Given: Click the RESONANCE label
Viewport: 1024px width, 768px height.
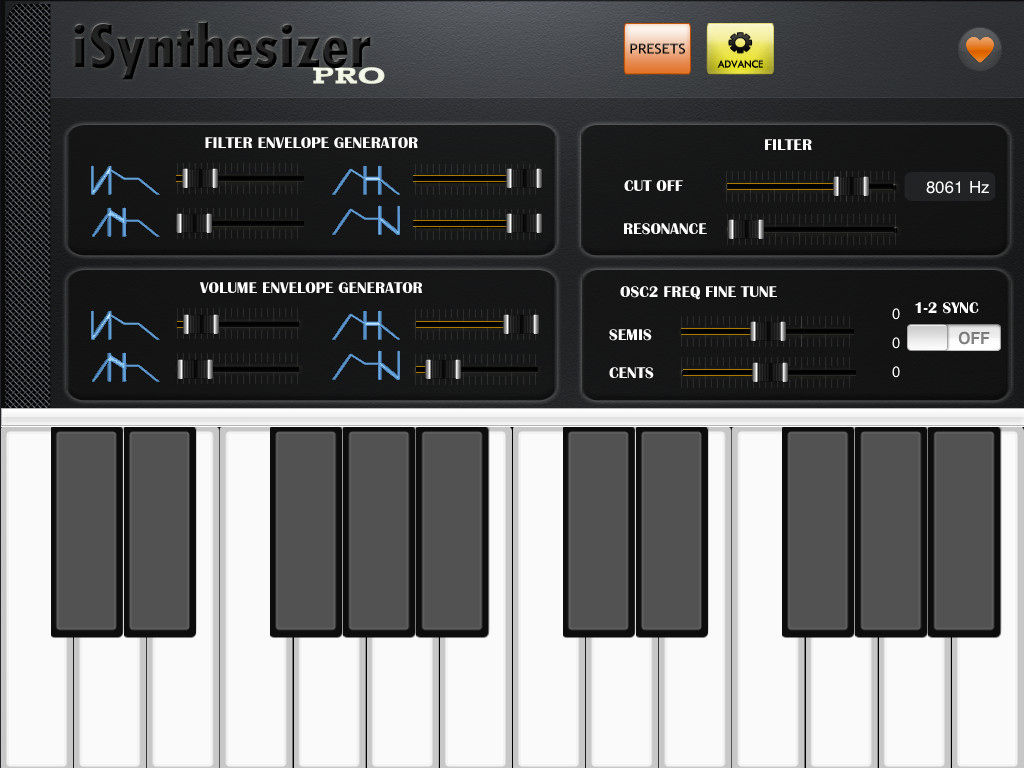Looking at the screenshot, I should point(665,229).
